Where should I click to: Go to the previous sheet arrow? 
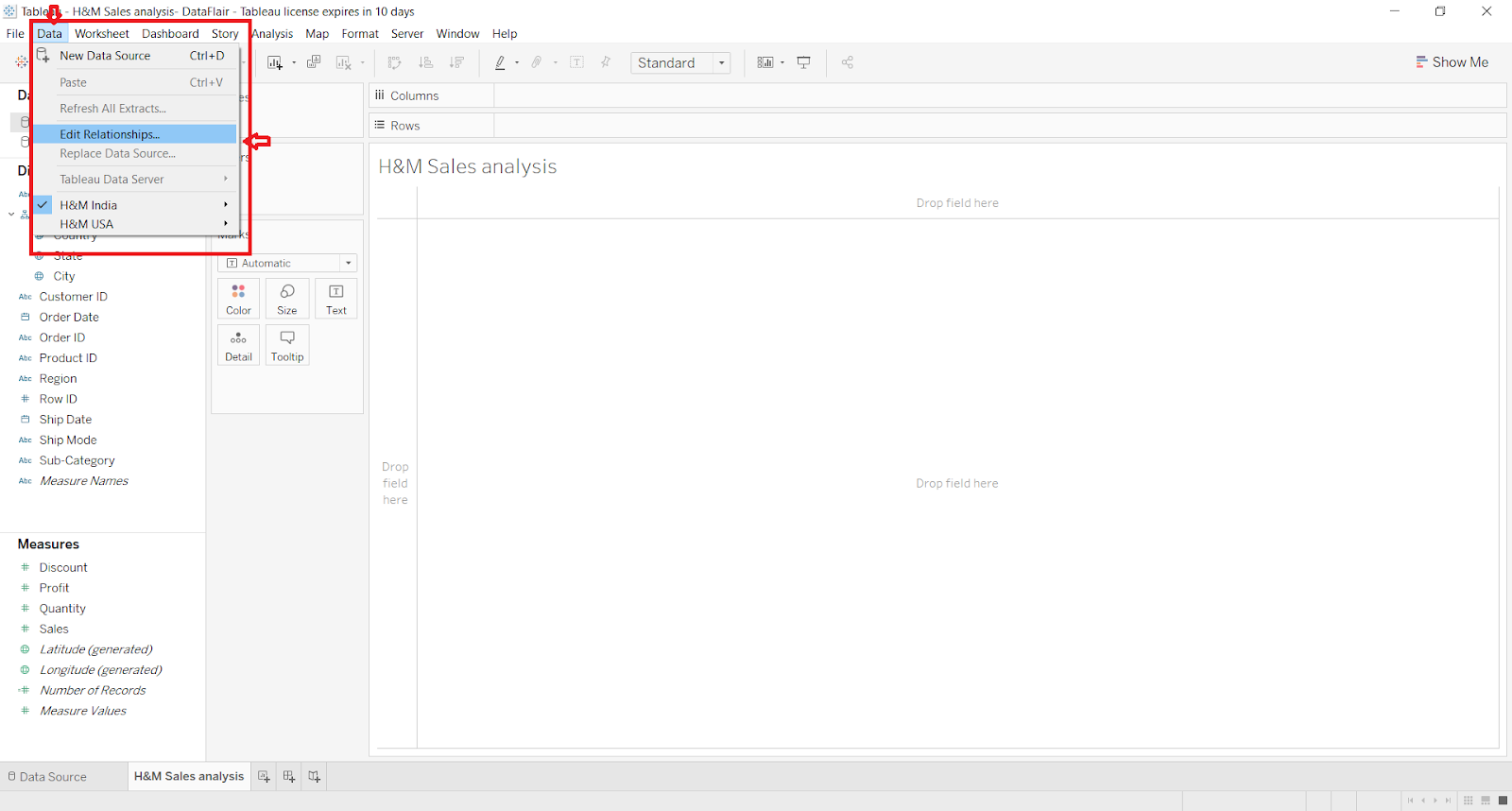tap(1423, 801)
